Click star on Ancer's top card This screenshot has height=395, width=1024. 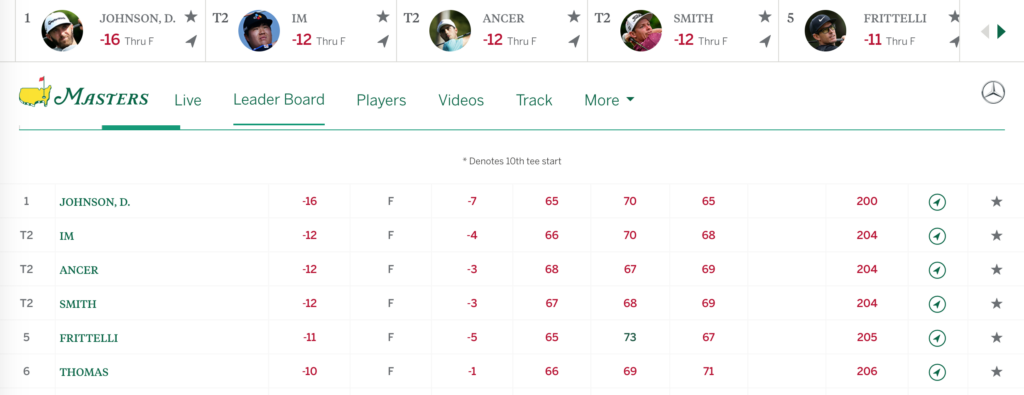click(x=573, y=16)
